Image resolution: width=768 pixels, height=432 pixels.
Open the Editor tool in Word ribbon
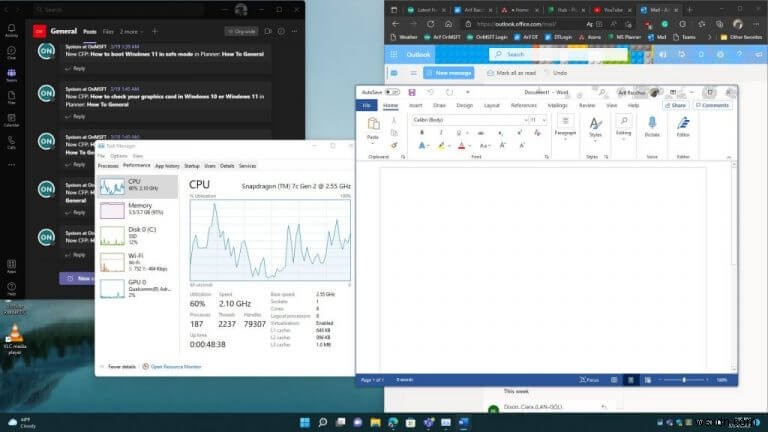click(x=683, y=126)
